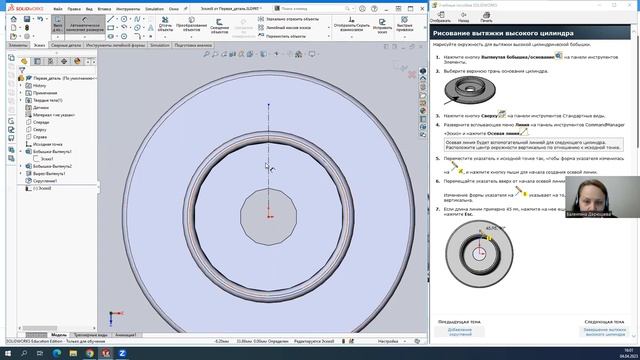
Task: Open dropdown next to Line tool
Action: [x=117, y=19]
